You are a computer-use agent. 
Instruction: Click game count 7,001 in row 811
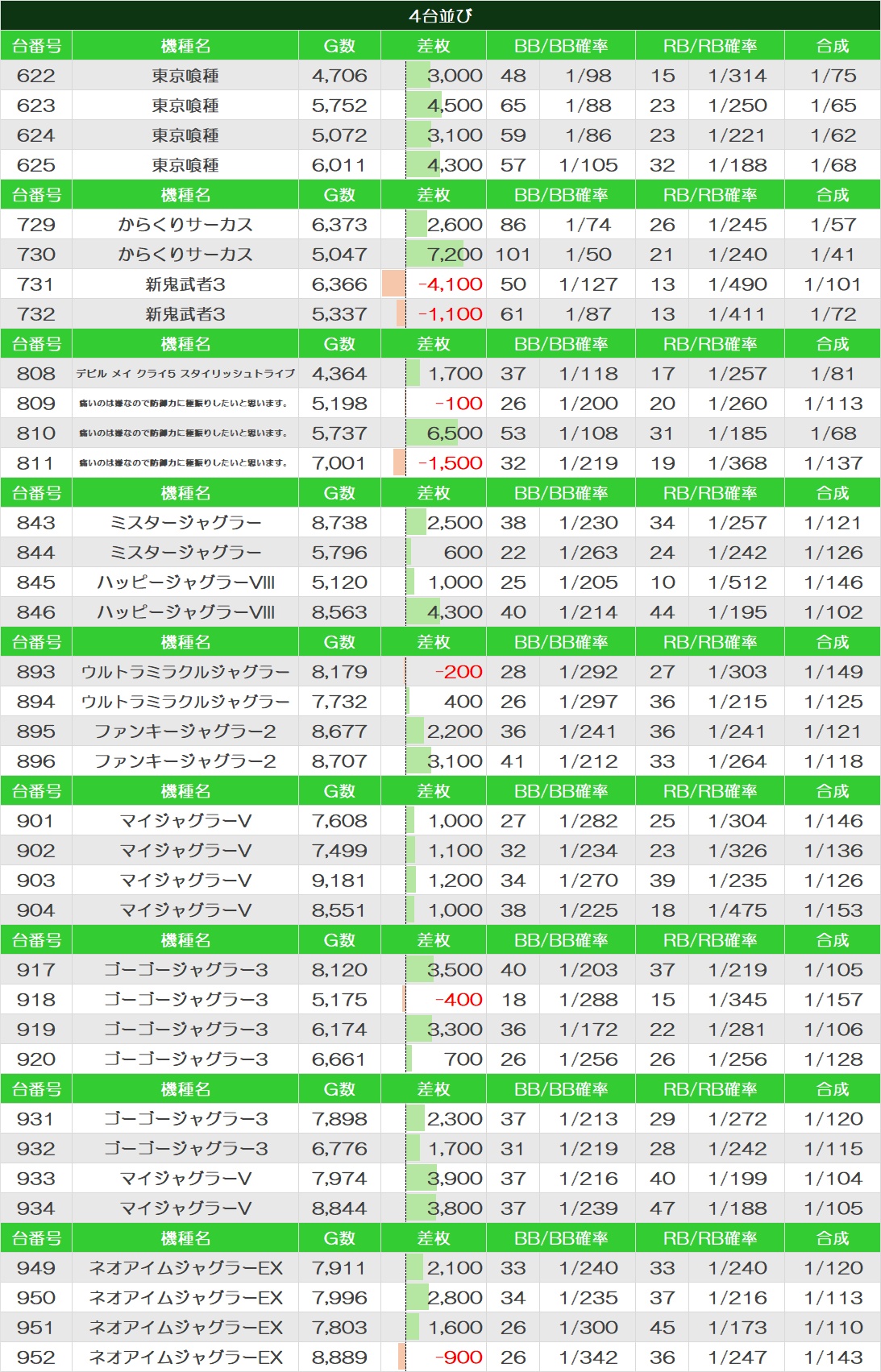coord(339,463)
